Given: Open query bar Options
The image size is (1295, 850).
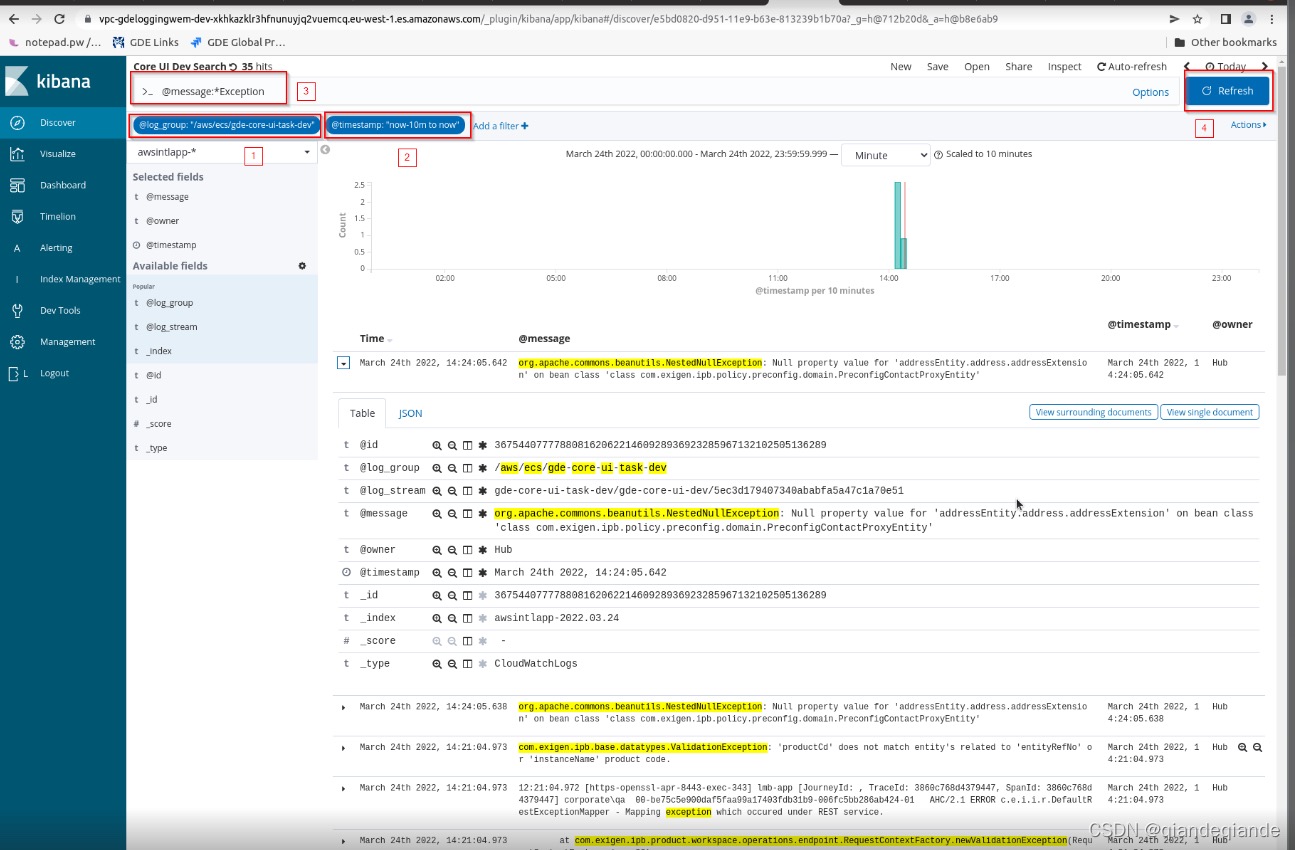Looking at the screenshot, I should pyautogui.click(x=1150, y=92).
